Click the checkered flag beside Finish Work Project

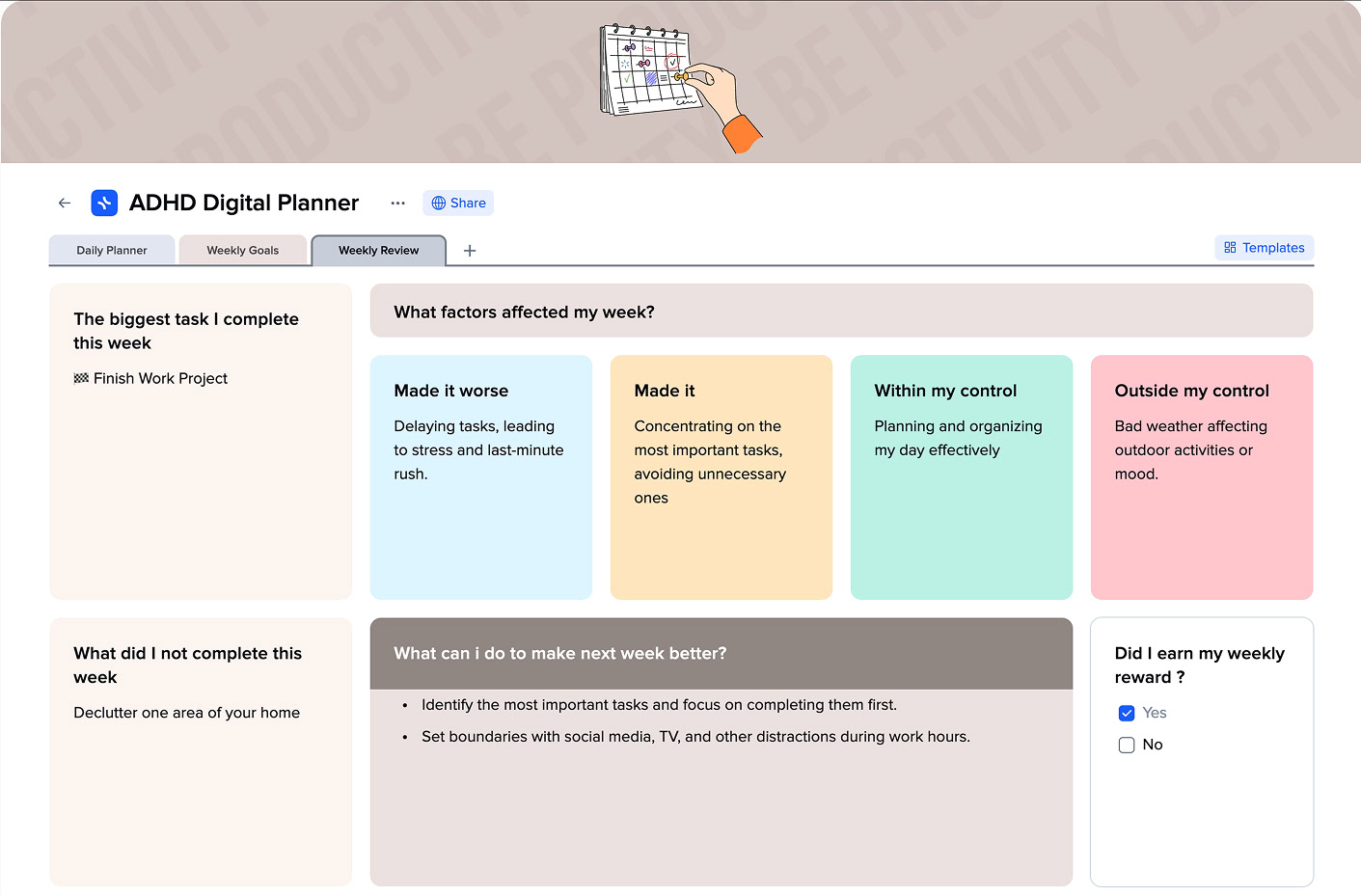click(x=82, y=378)
